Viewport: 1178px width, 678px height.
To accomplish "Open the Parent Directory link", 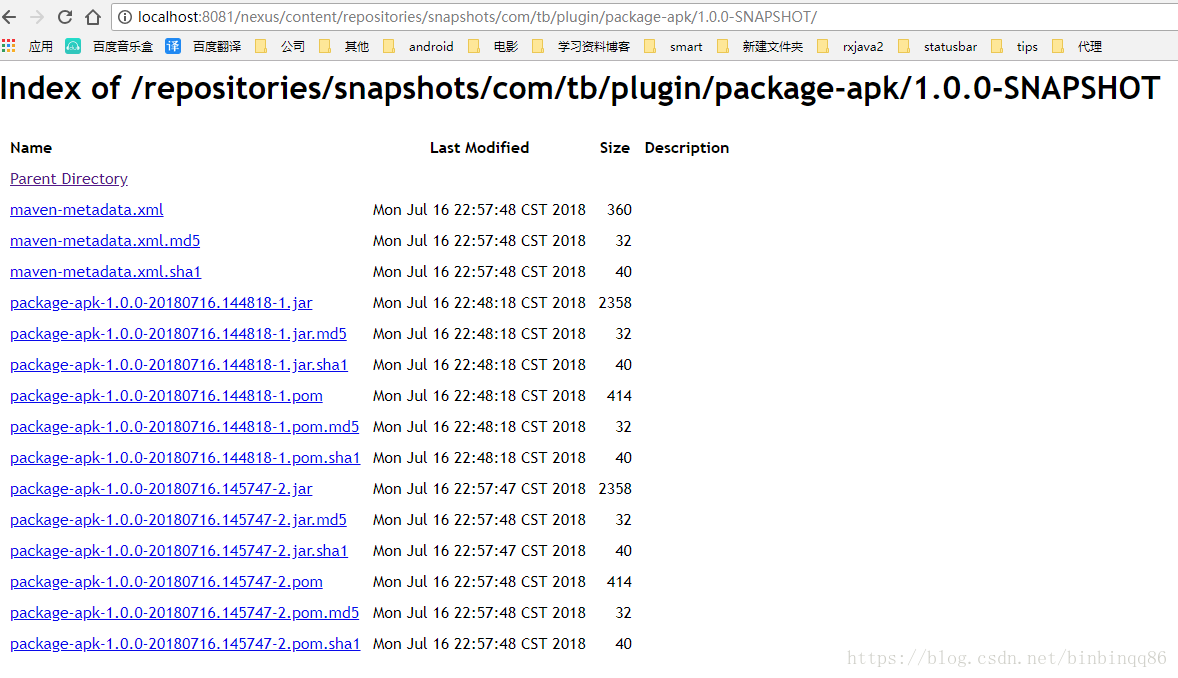I will (68, 179).
